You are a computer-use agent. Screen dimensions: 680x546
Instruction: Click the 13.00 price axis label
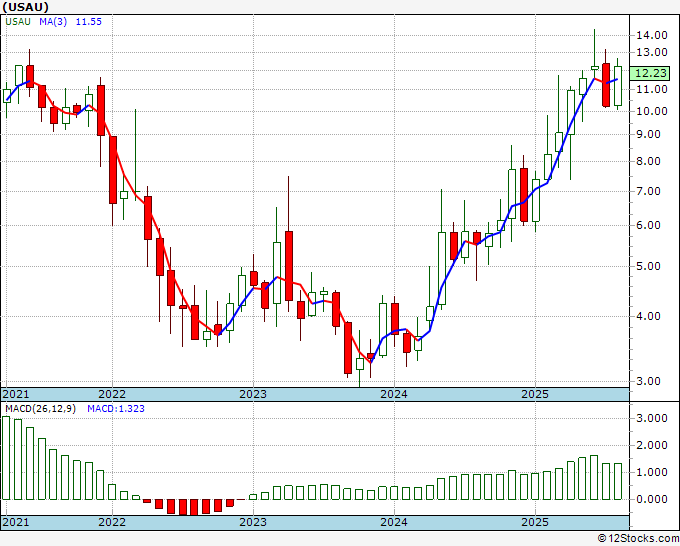pyautogui.click(x=651, y=52)
